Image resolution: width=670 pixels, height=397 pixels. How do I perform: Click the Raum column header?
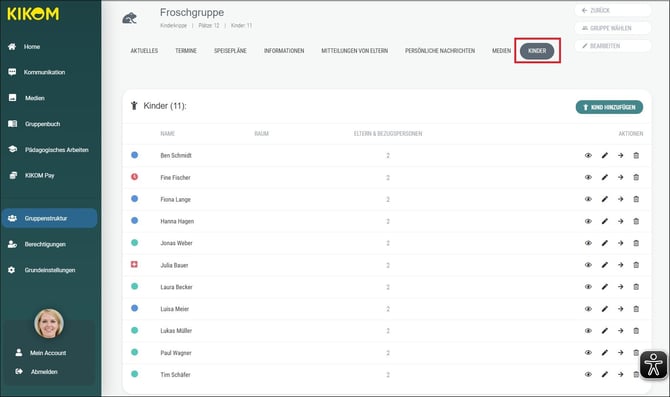(262, 134)
